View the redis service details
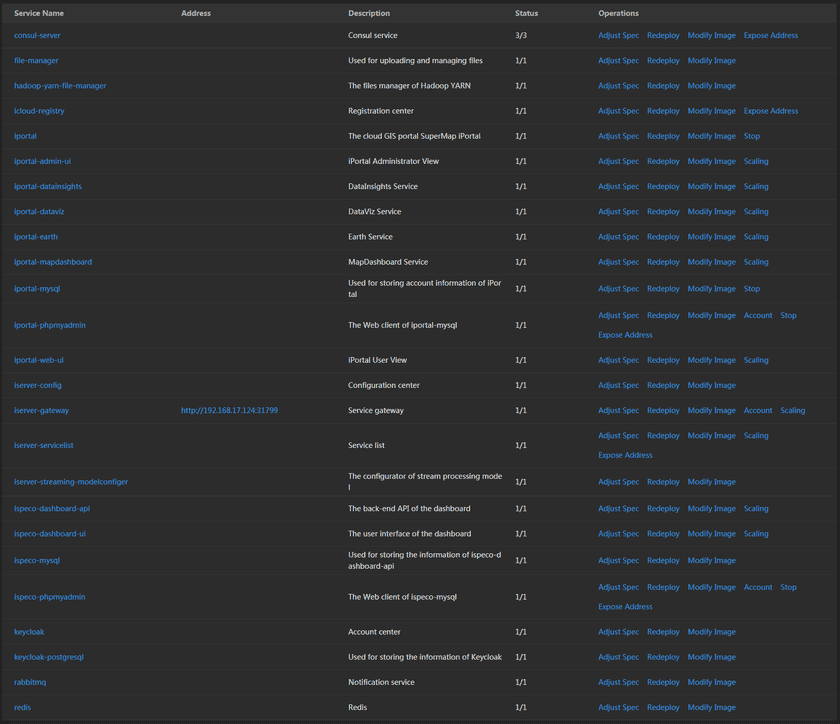This screenshot has width=840, height=724. pyautogui.click(x=22, y=707)
